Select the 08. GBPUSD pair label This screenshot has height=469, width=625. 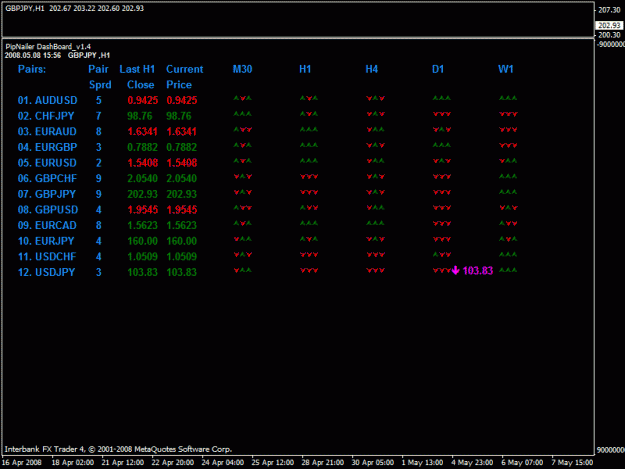click(48, 210)
